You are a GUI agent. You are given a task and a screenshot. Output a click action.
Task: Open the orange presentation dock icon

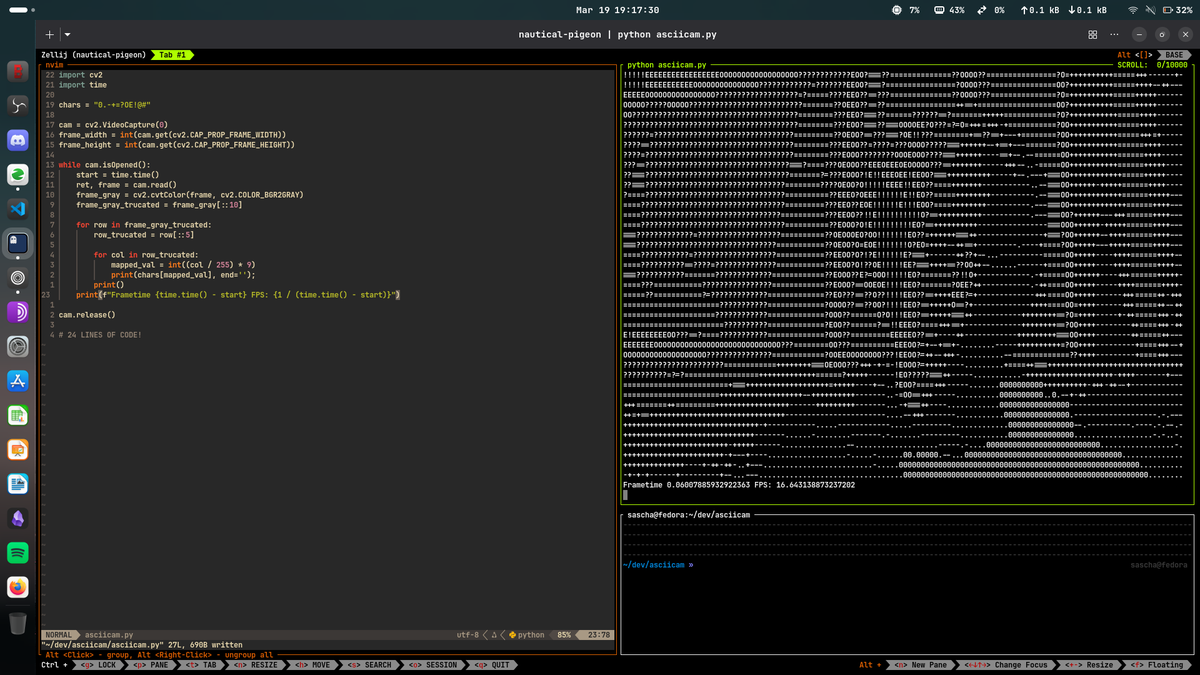[18, 450]
